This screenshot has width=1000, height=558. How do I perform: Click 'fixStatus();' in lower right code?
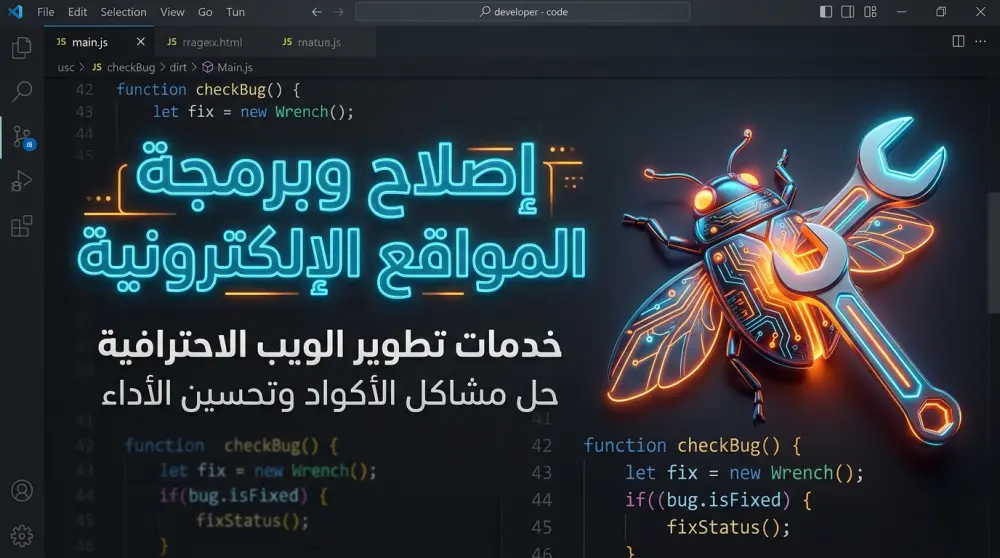(x=728, y=527)
